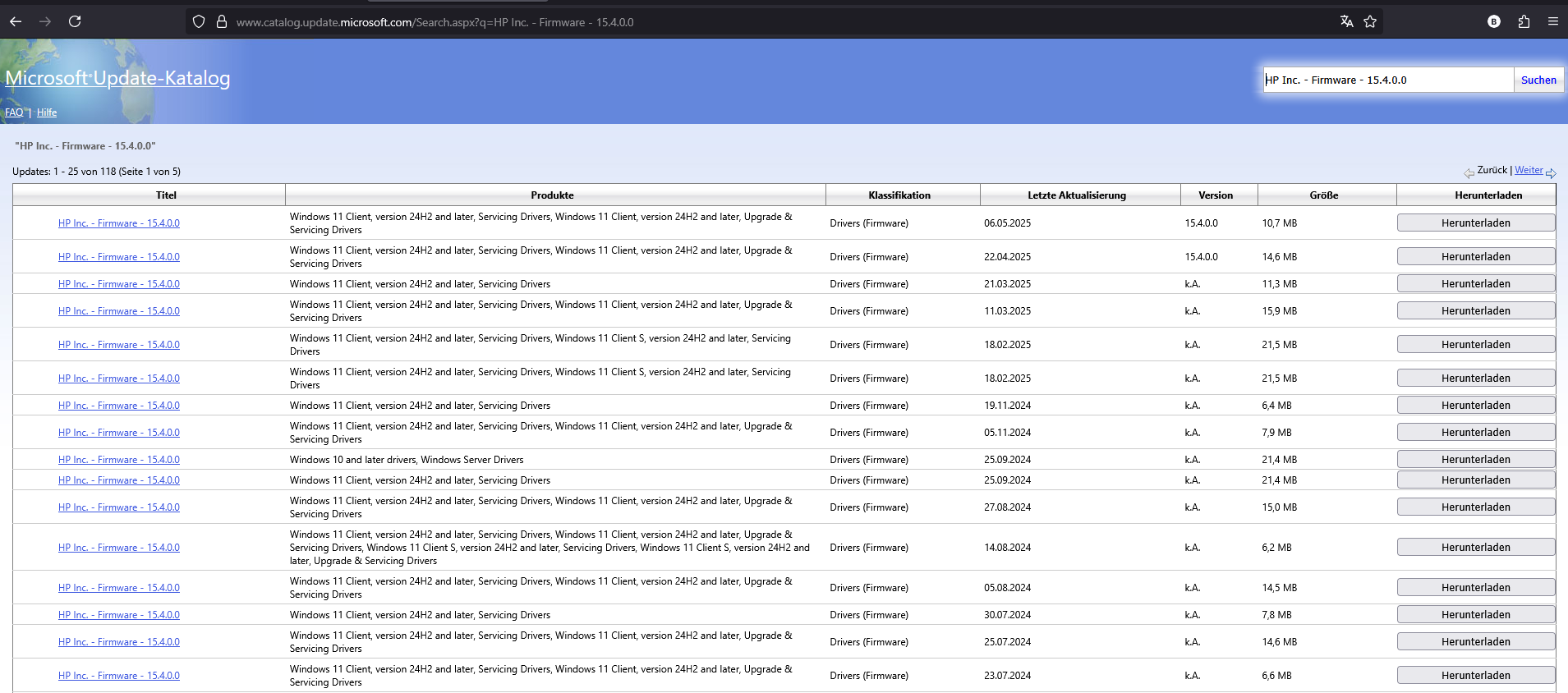The width and height of the screenshot is (1568, 693).
Task: Click the translate page icon
Action: tap(1346, 22)
